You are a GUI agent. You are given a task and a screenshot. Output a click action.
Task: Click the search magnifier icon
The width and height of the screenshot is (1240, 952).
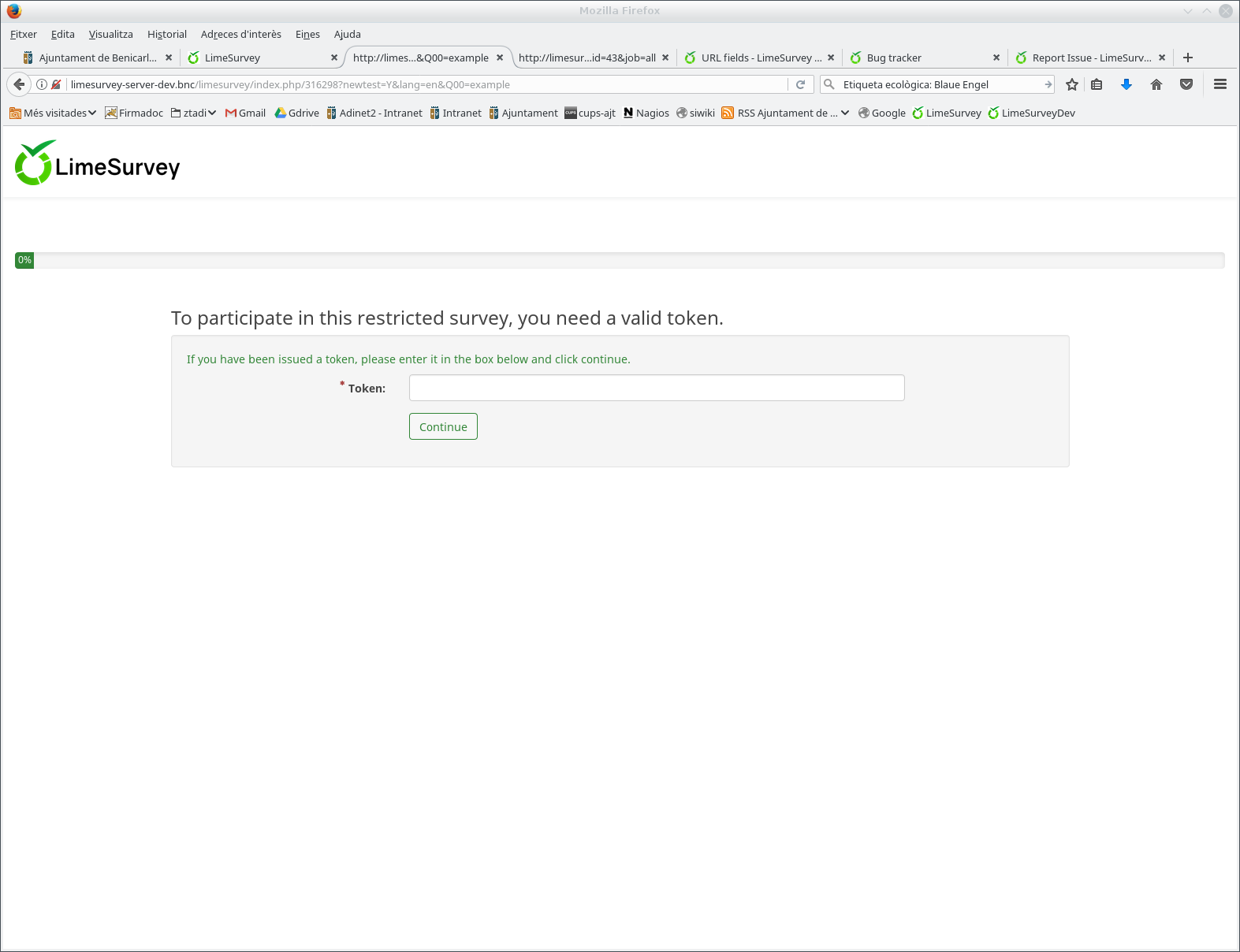829,84
